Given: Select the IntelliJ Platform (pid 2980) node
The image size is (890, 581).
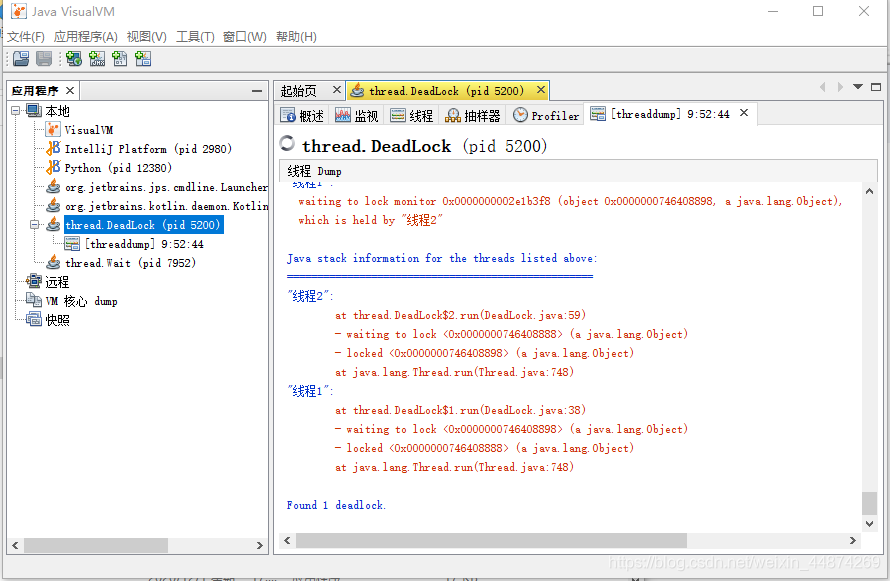Looking at the screenshot, I should (147, 149).
